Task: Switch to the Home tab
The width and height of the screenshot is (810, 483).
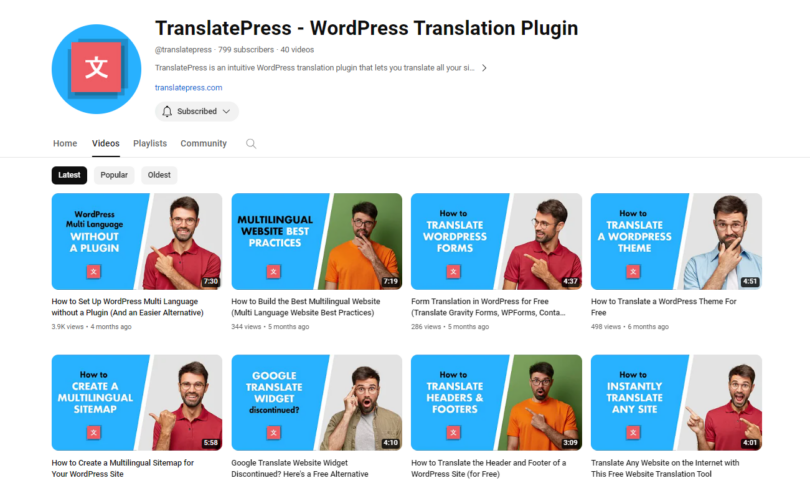Action: [x=65, y=143]
